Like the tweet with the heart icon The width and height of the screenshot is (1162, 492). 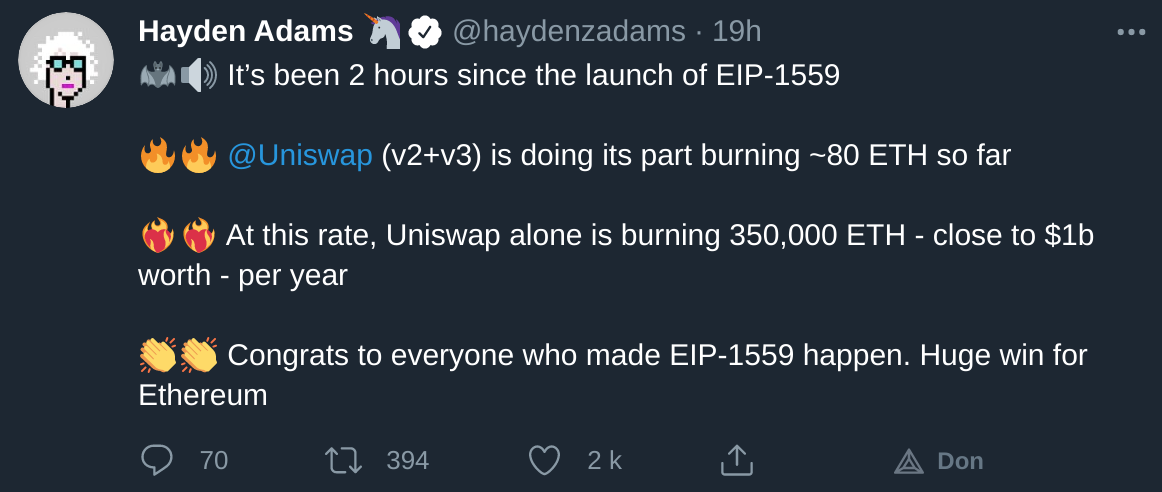(544, 460)
